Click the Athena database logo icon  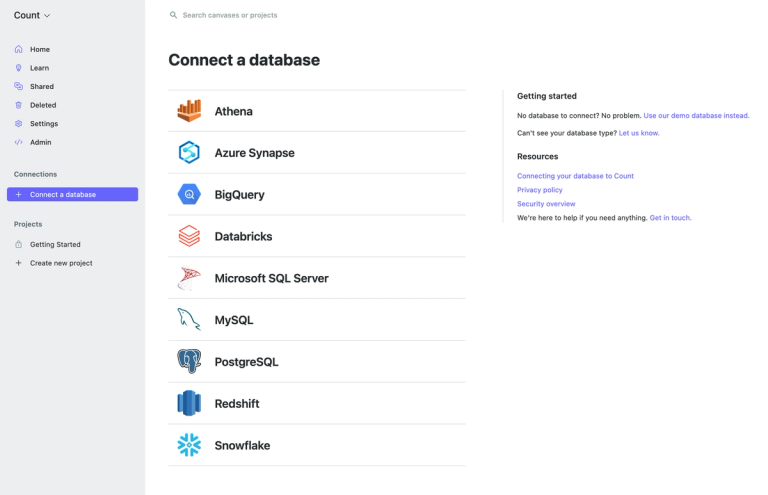(x=189, y=111)
